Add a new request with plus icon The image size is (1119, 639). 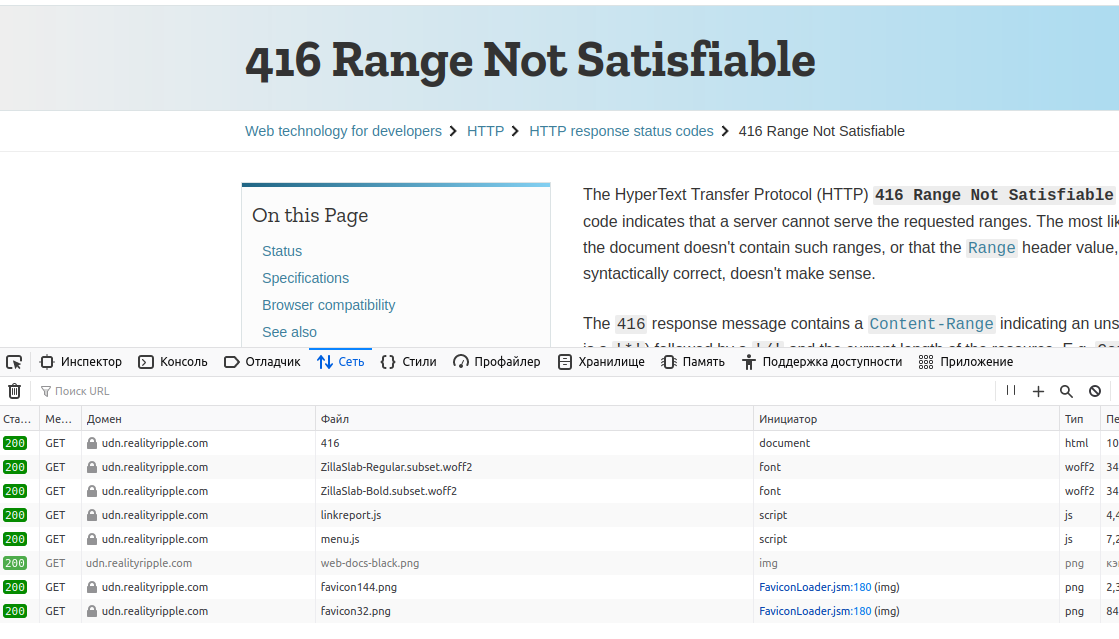click(1038, 391)
